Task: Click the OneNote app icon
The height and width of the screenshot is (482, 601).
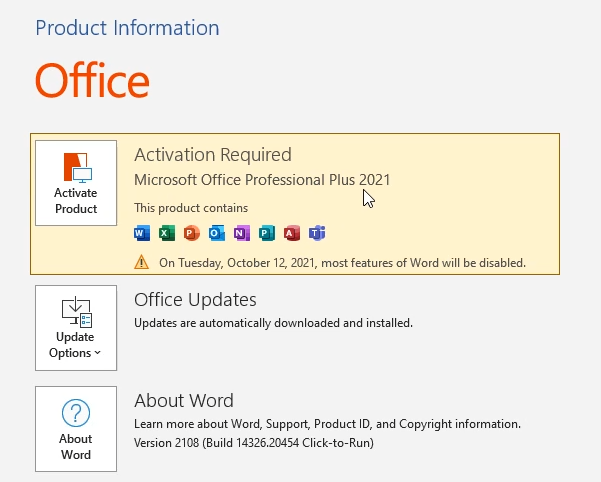Action: [x=242, y=233]
